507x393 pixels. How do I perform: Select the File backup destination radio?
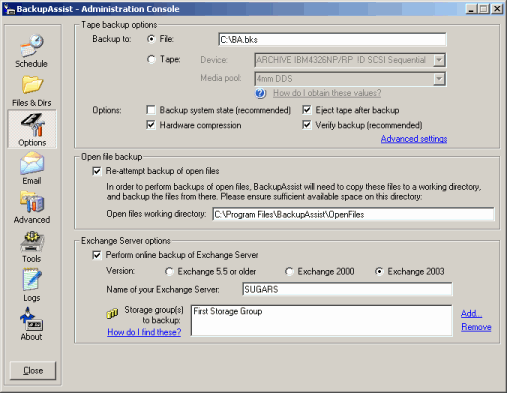(x=151, y=39)
